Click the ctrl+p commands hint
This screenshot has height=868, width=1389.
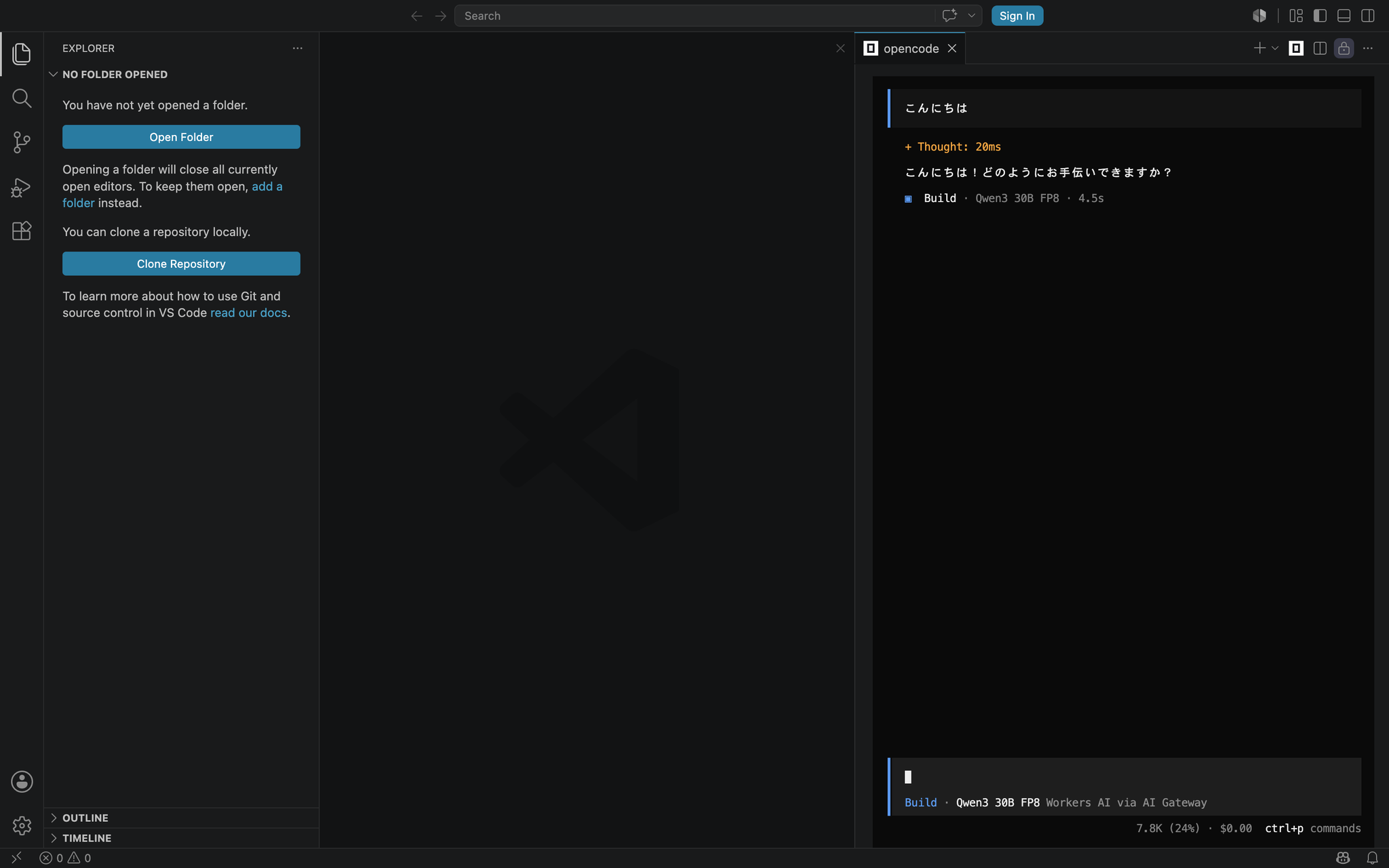coord(1312,829)
